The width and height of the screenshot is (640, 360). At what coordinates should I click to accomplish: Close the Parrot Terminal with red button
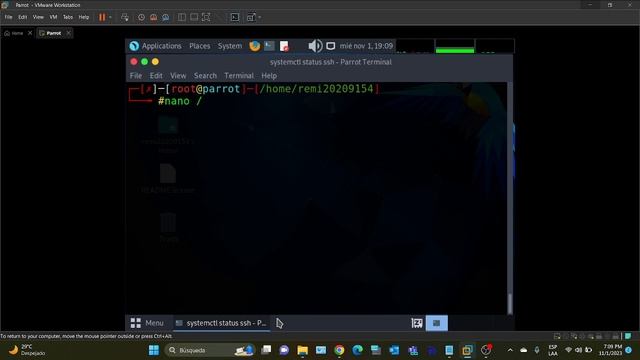click(x=134, y=62)
